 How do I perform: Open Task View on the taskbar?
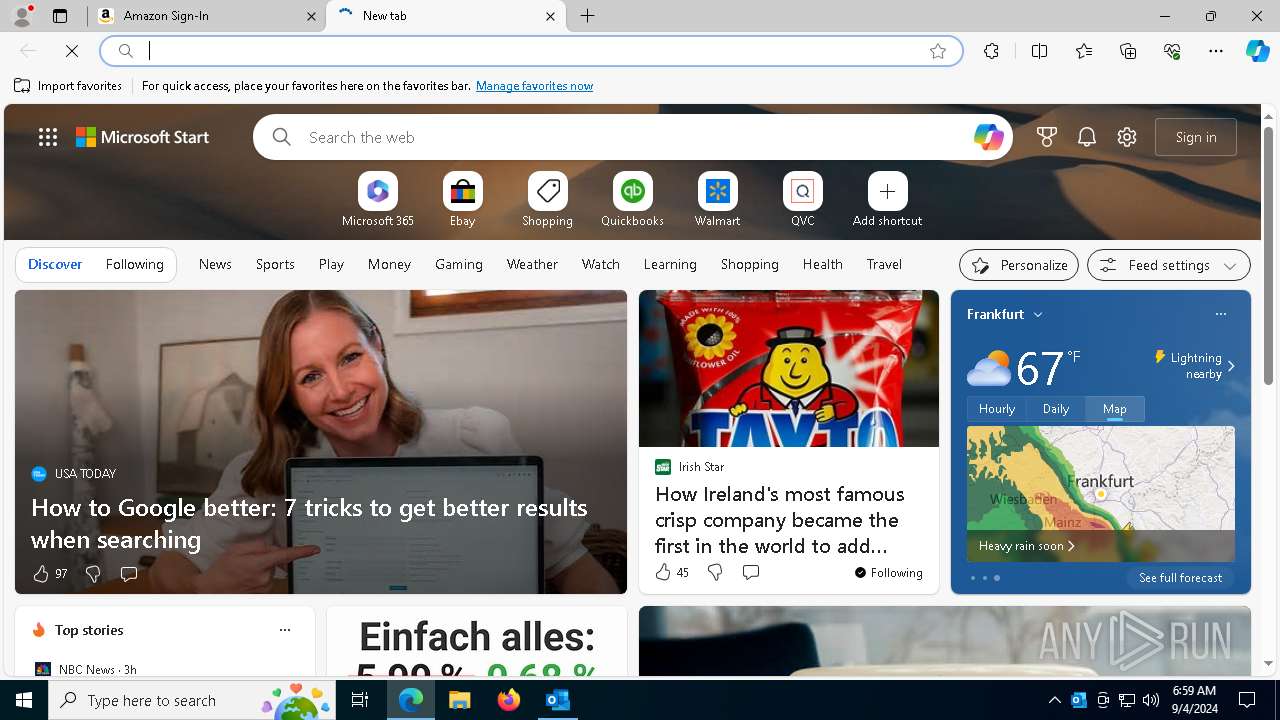click(x=360, y=700)
